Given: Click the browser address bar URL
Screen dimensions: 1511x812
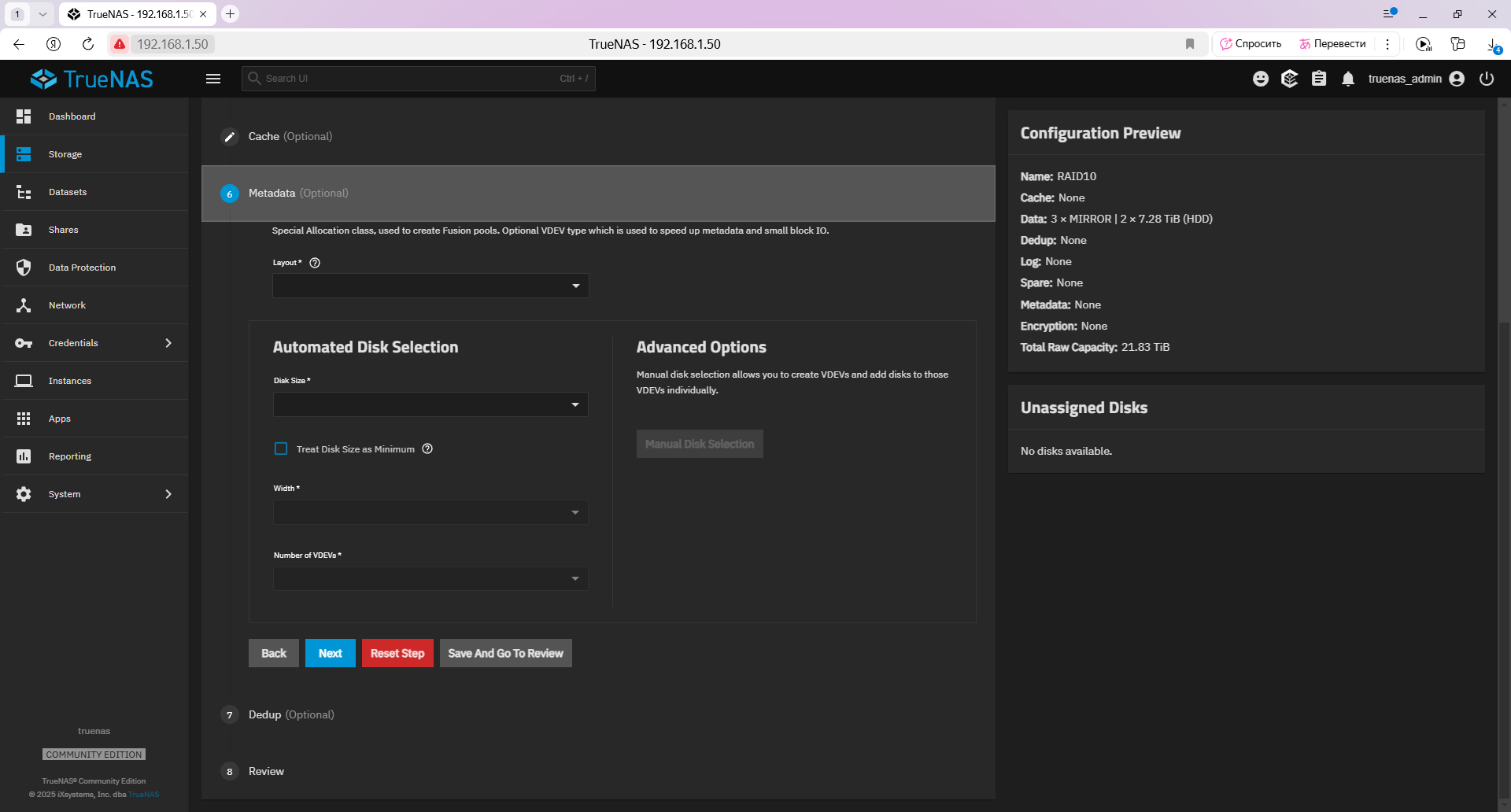Looking at the screenshot, I should click(x=172, y=44).
